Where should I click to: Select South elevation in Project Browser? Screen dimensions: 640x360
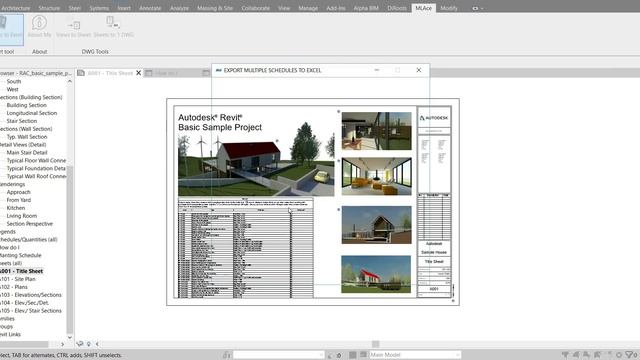[14, 81]
